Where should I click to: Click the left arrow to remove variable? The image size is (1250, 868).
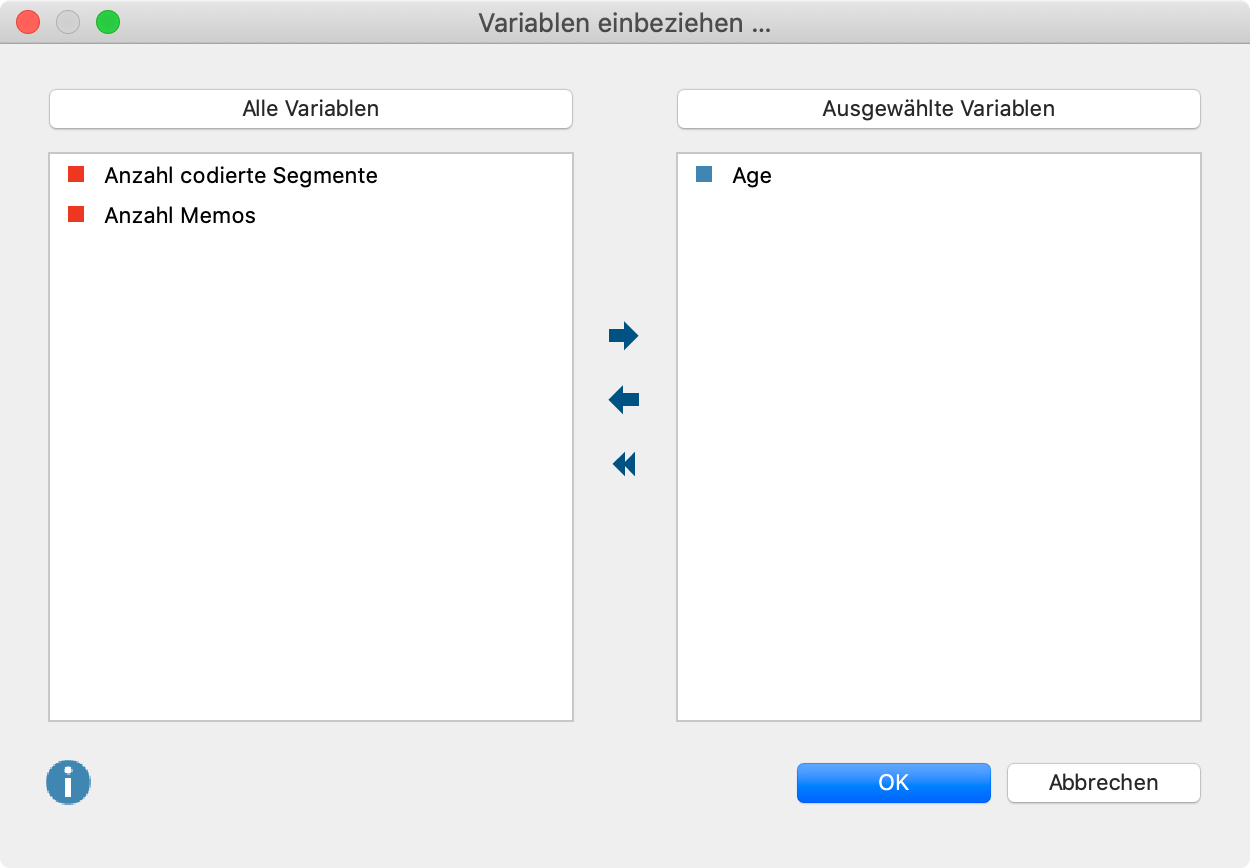(x=623, y=401)
